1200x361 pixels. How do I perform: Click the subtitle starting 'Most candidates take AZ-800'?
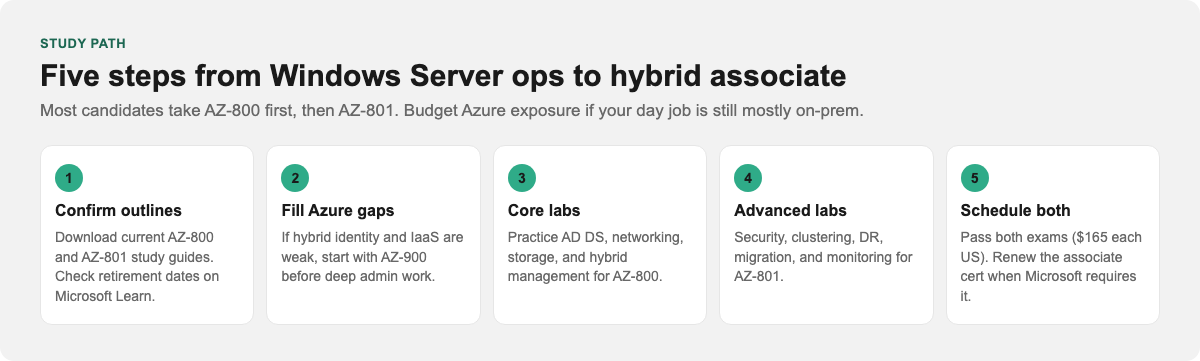point(452,110)
